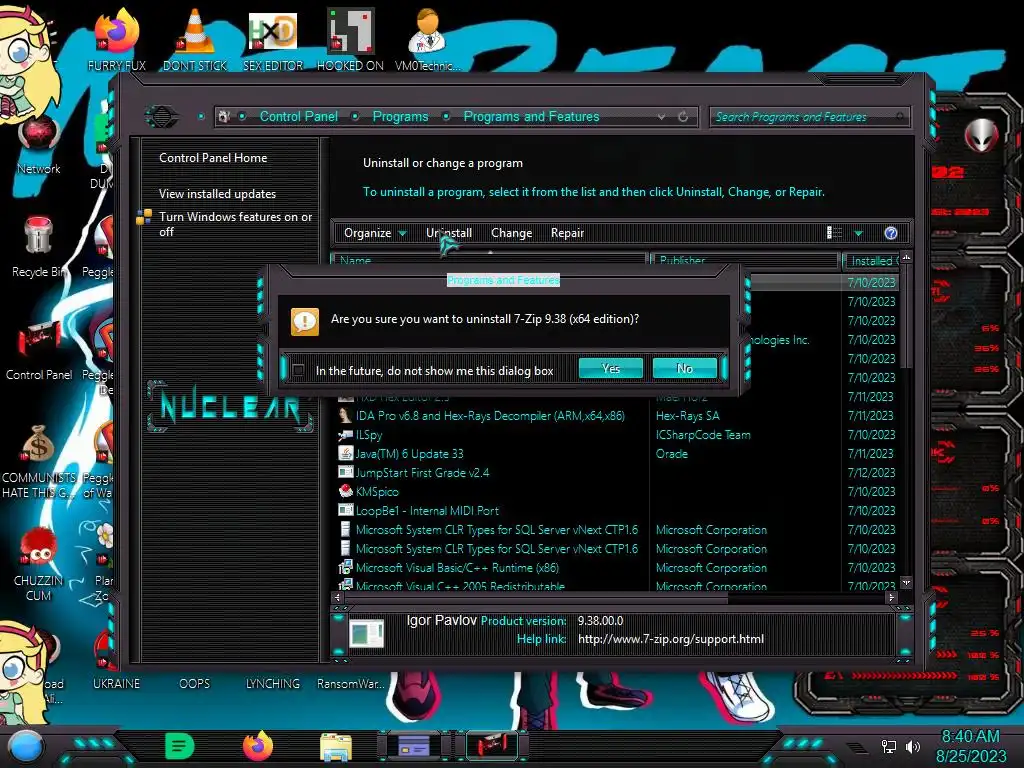Click the Change toolbar command

(x=511, y=233)
